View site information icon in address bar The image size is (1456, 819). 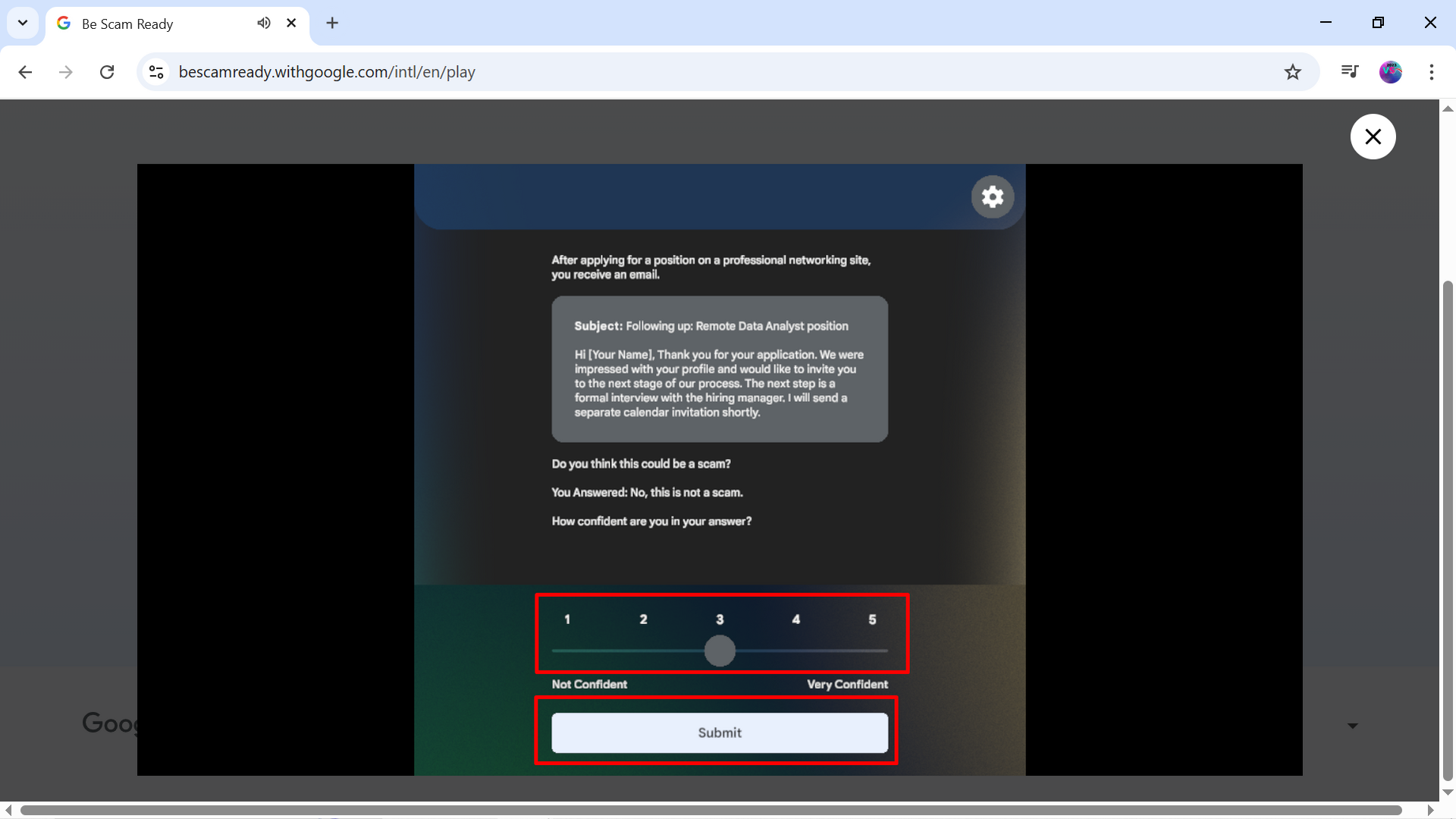[x=156, y=72]
